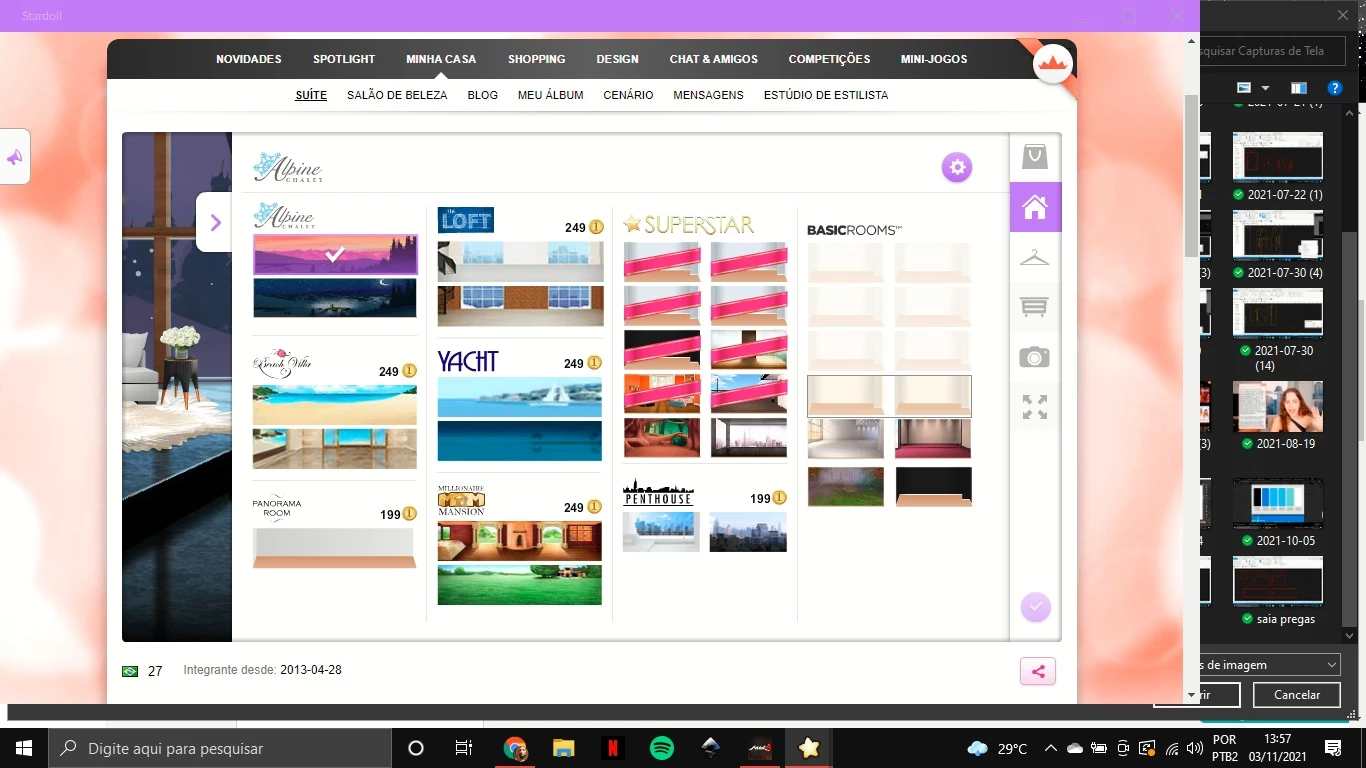Open the Windows Start menu
This screenshot has height=768, width=1366.
[x=23, y=748]
